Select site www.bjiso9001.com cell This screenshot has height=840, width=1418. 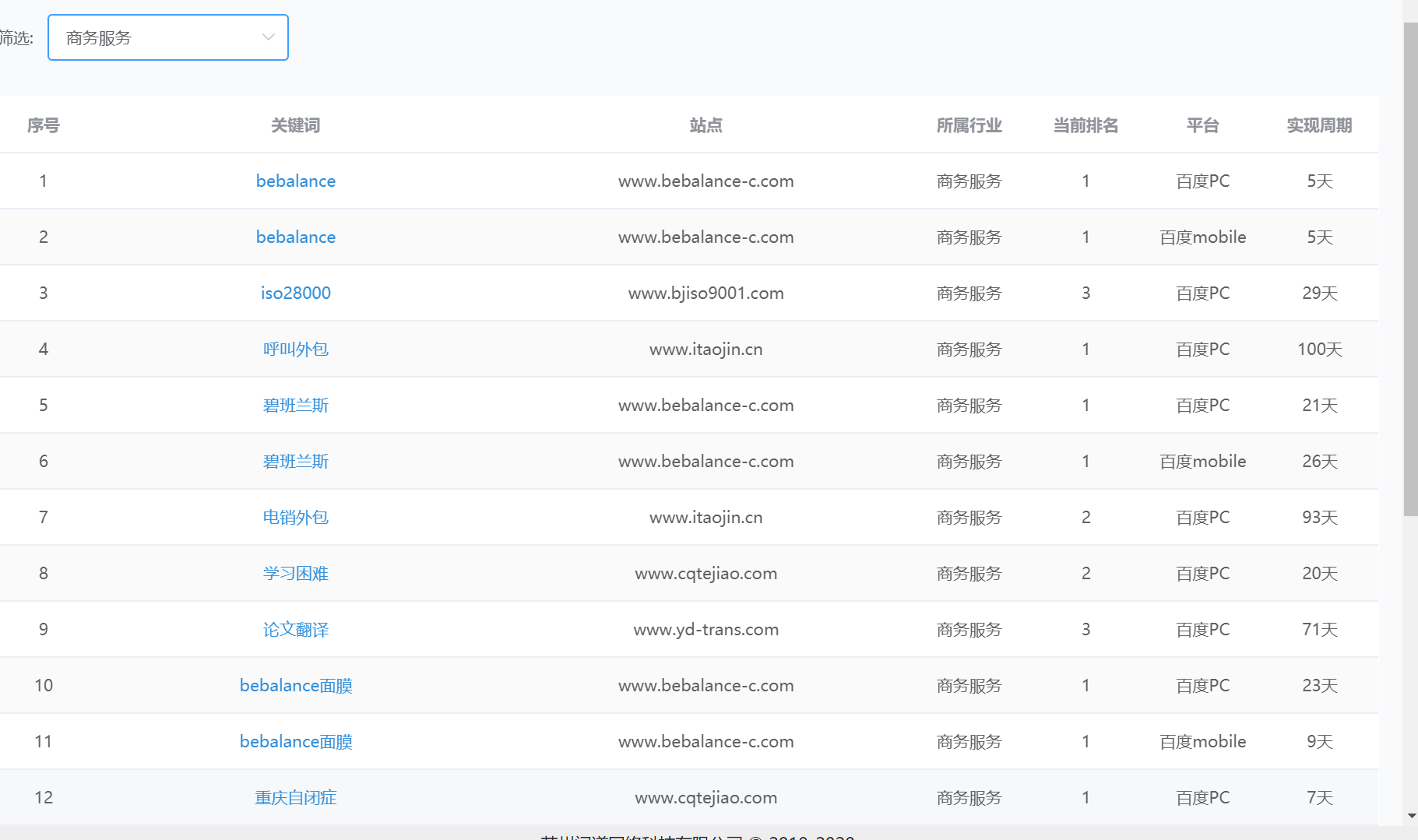click(x=706, y=293)
